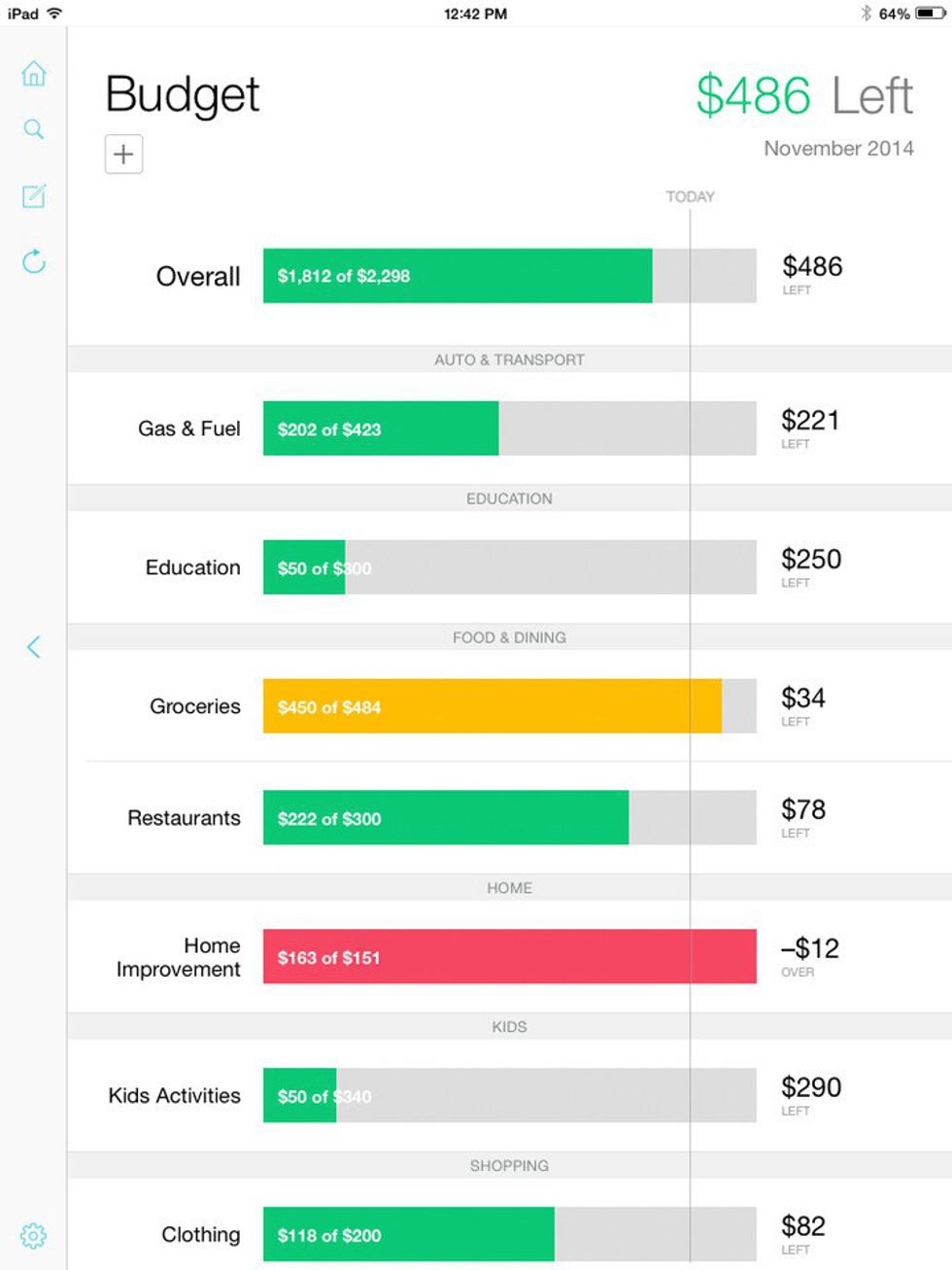
Task: Tap the yellow Groceries budget bar
Action: tap(493, 706)
